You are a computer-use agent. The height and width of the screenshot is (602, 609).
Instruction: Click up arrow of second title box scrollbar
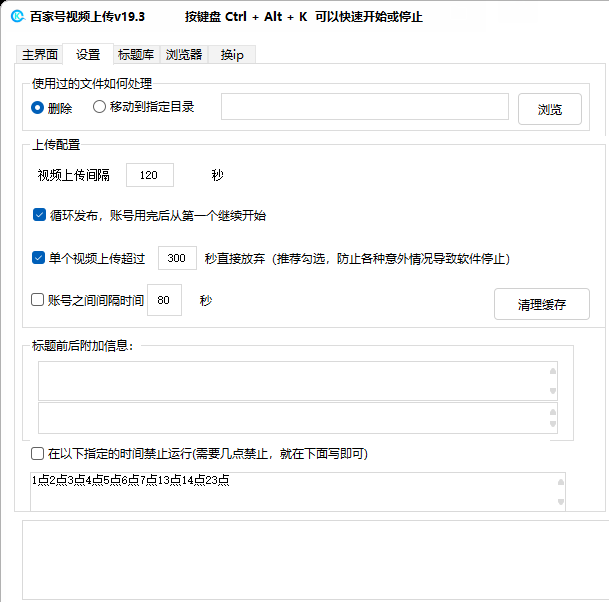(x=553, y=412)
